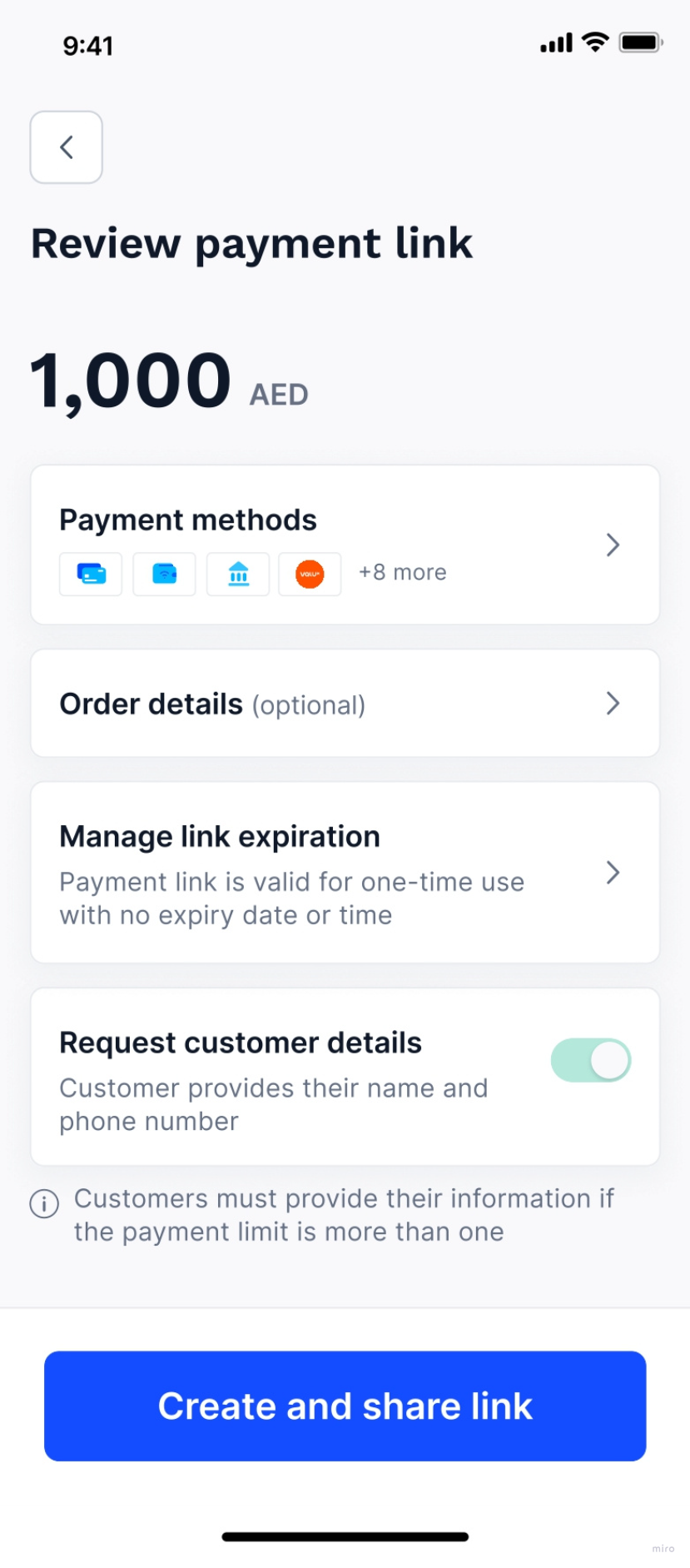The height and width of the screenshot is (1568, 690).
Task: Tap the home indicator bar
Action: [345, 1536]
